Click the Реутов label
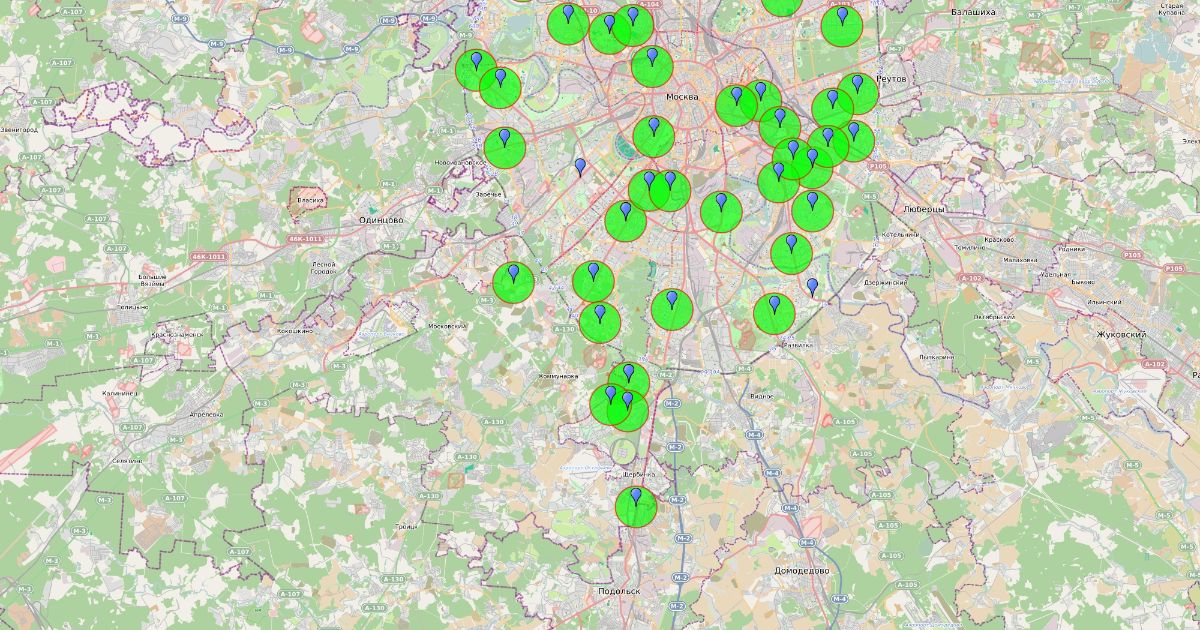The height and width of the screenshot is (630, 1200). coord(891,78)
